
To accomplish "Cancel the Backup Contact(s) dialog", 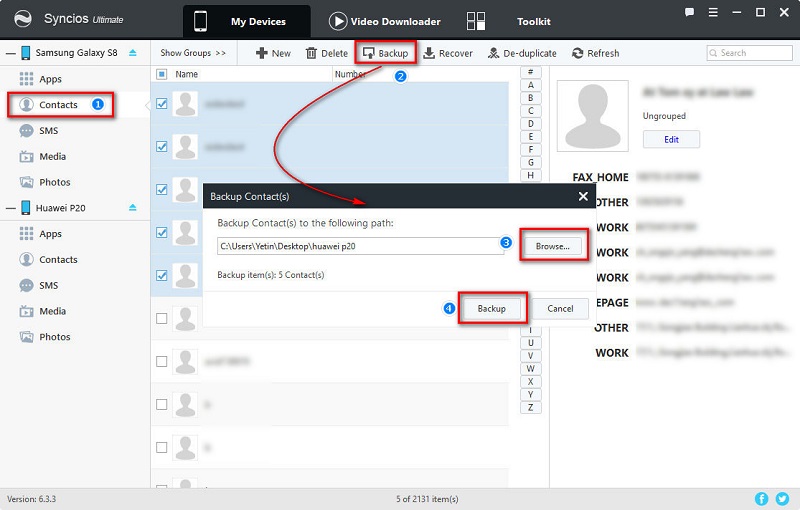I will click(560, 309).
